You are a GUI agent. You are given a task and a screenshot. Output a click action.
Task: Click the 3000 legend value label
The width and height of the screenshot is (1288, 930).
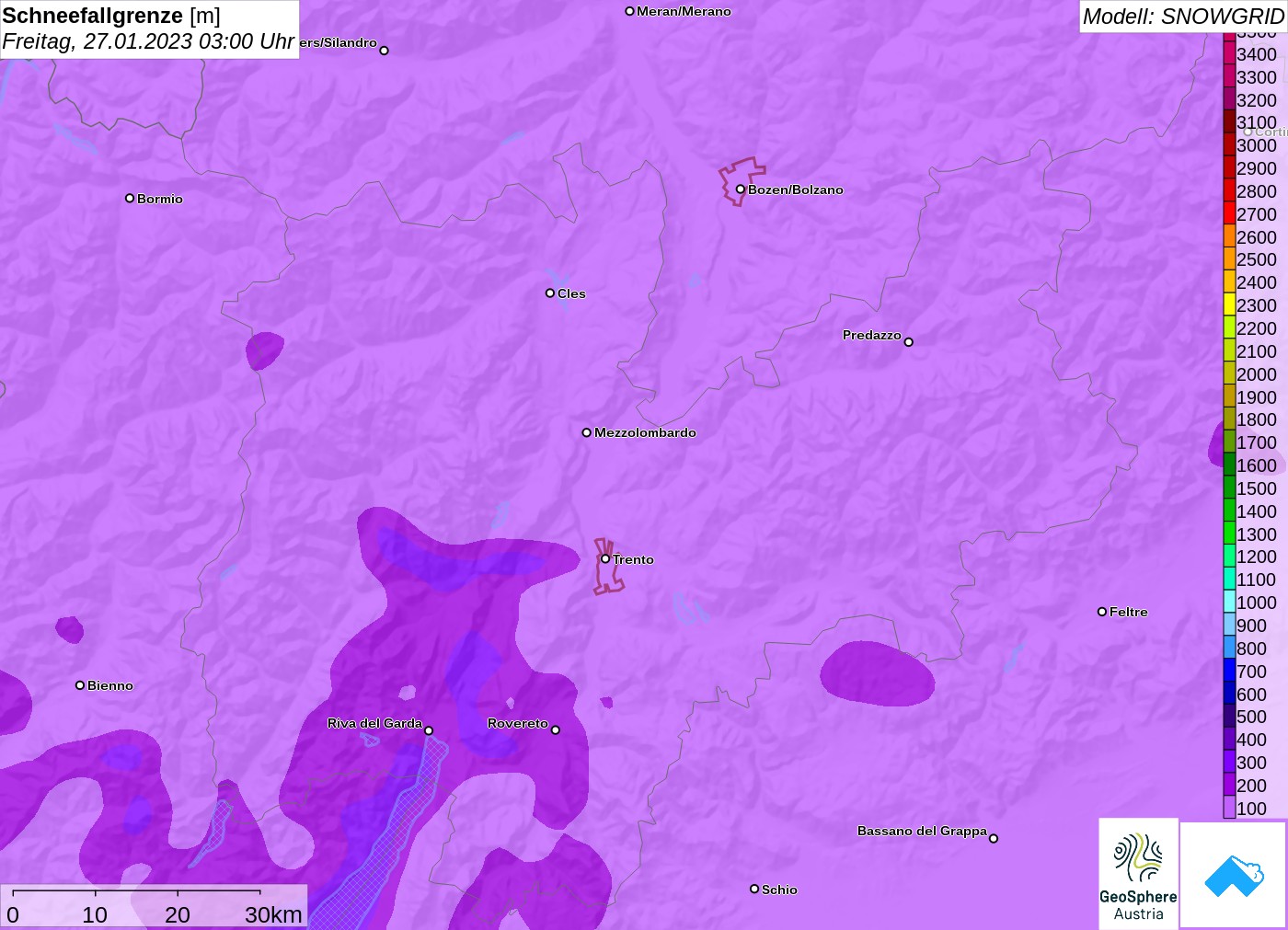(1257, 145)
